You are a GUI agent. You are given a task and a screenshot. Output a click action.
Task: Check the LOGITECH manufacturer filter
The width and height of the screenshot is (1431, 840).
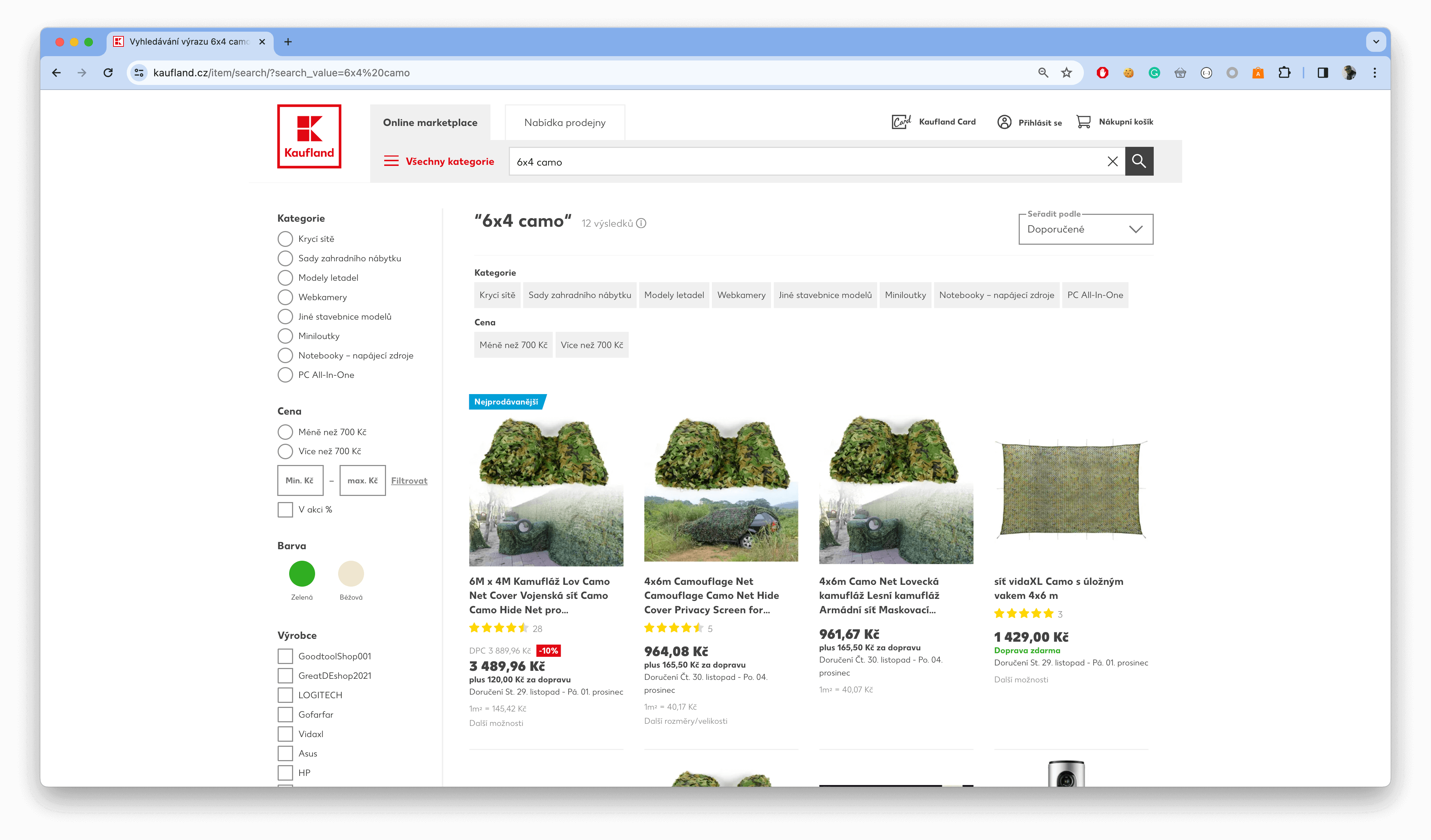[285, 695]
